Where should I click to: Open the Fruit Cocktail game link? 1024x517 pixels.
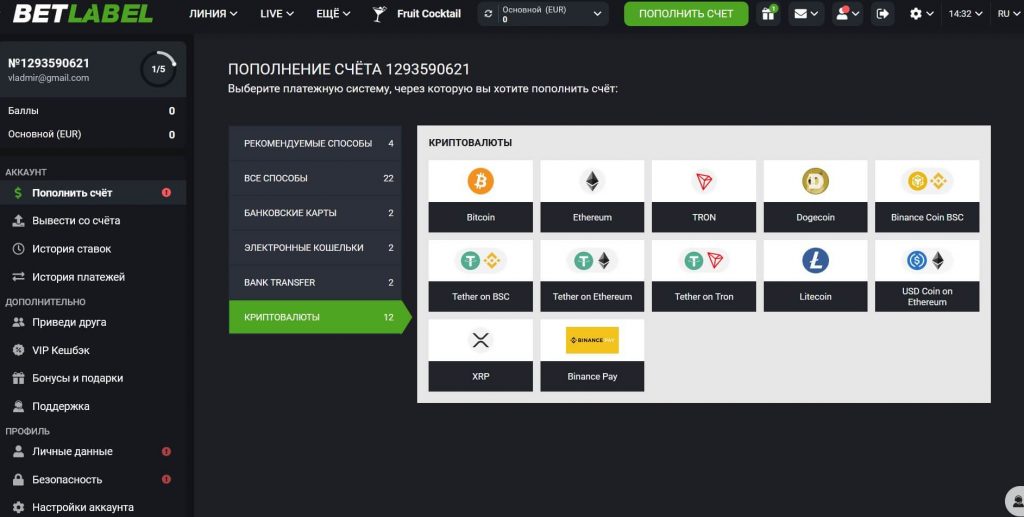point(428,14)
